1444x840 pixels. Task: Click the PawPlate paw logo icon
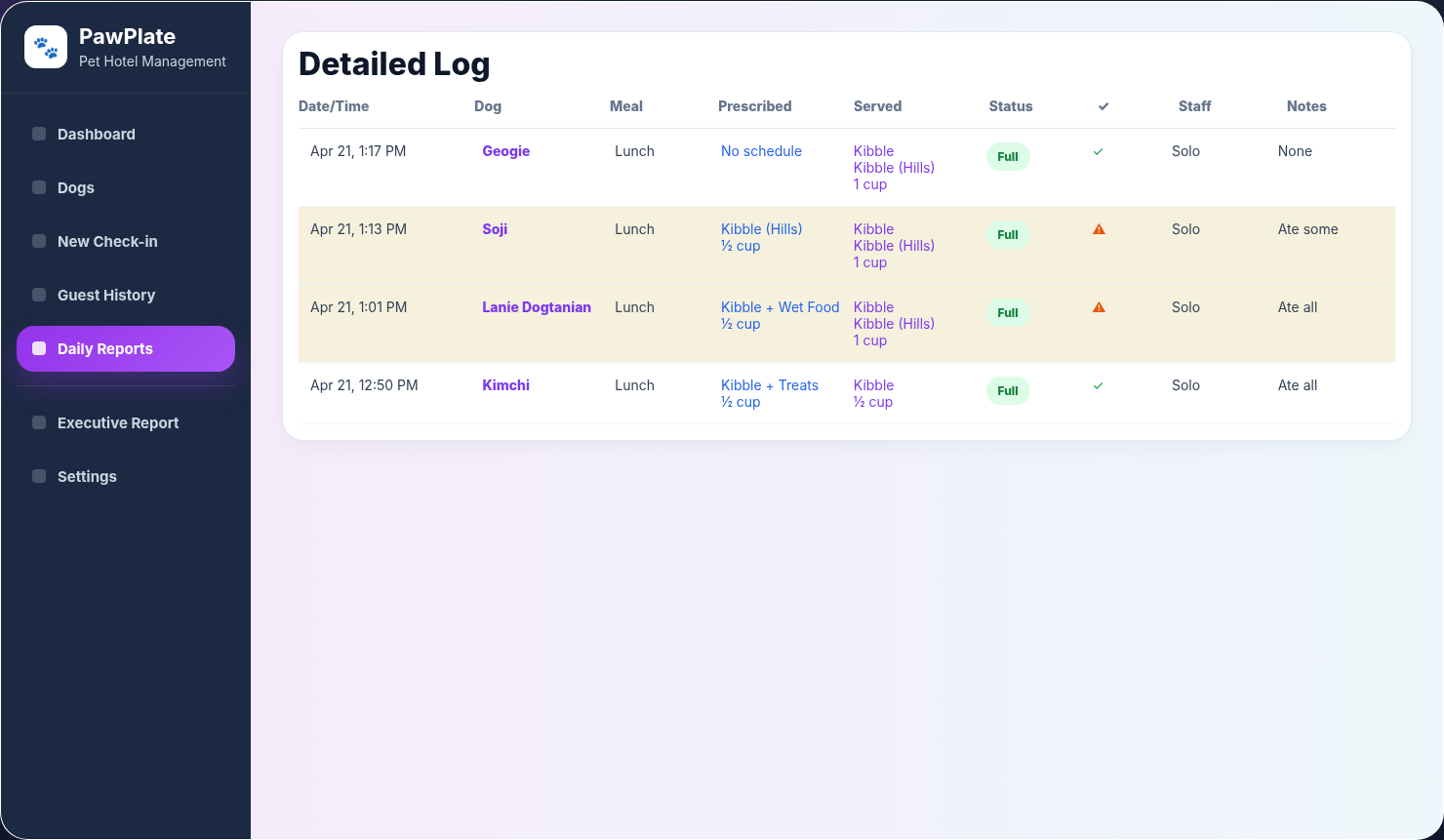tap(46, 47)
